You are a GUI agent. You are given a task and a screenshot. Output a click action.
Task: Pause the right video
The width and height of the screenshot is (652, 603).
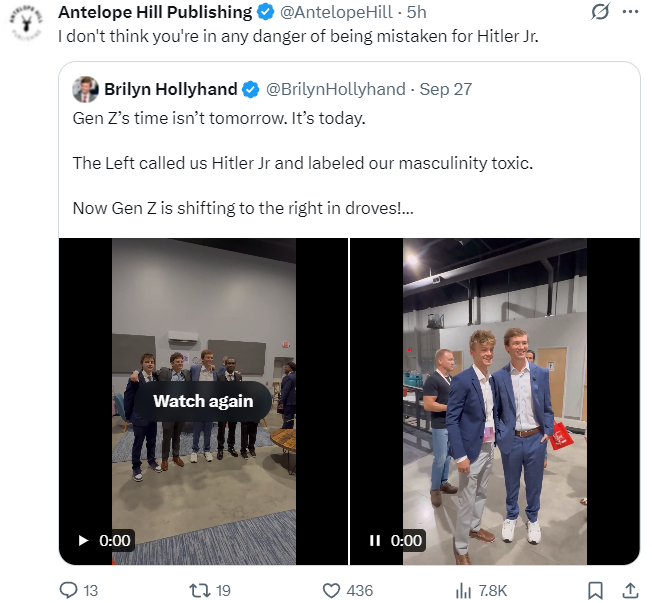pyautogui.click(x=375, y=540)
